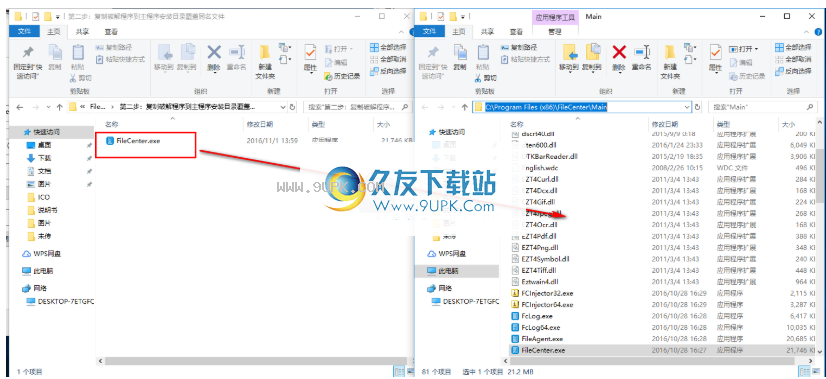The image size is (826, 379).
Task: Refresh the Main window folder view
Action: pos(698,107)
